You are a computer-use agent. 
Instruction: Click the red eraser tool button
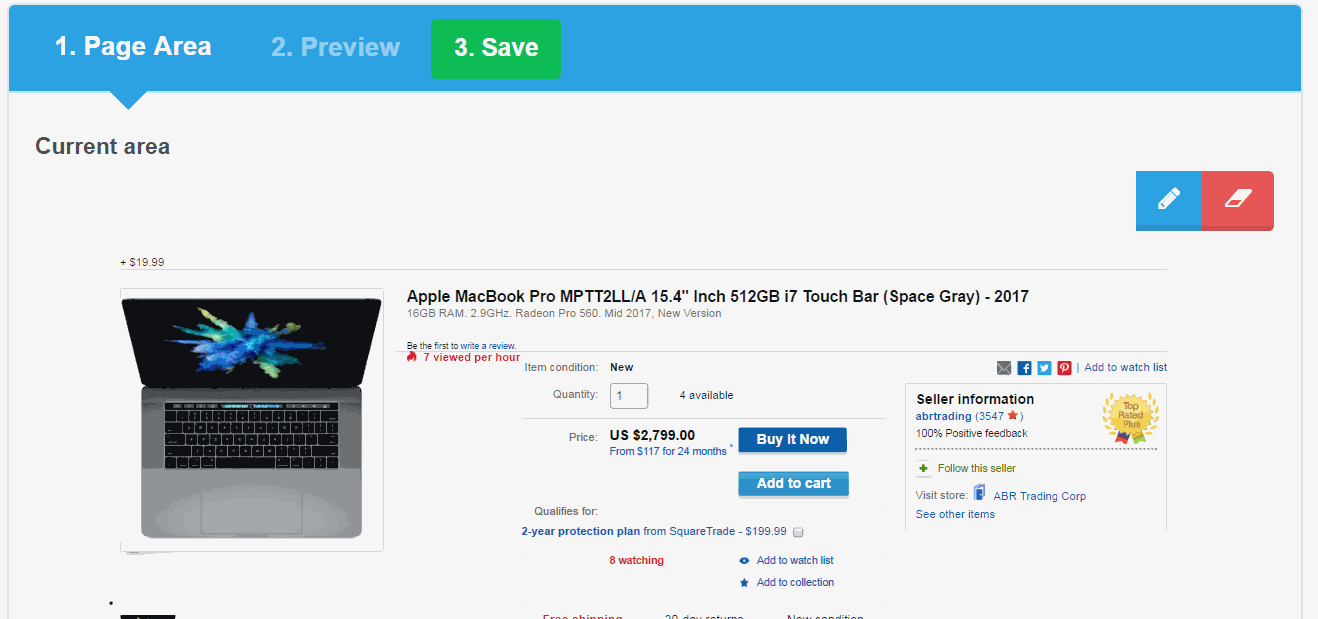[x=1237, y=199]
